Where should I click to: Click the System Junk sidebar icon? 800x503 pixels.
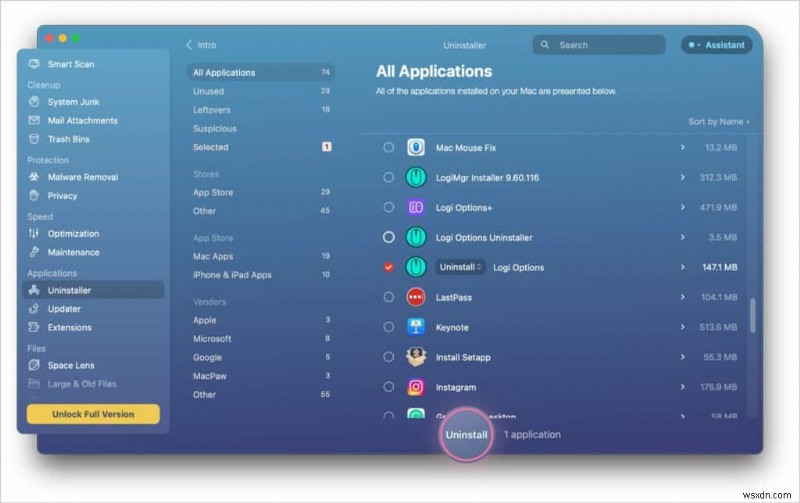(34, 102)
